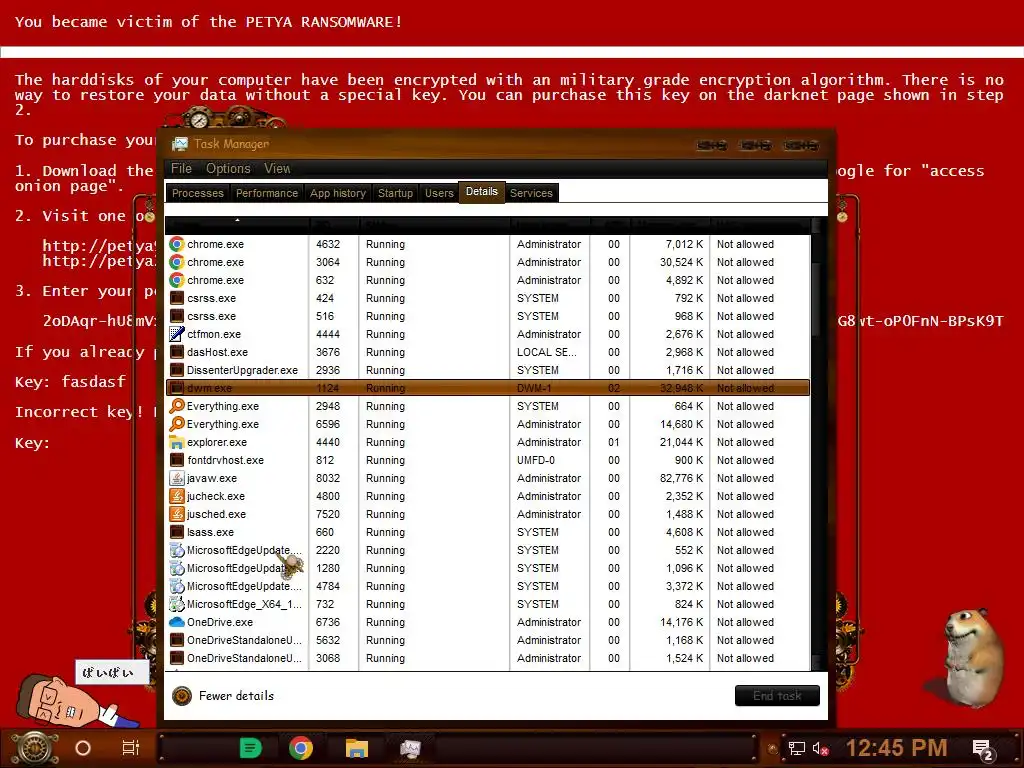Select jucheck.exe orange Java icon
The image size is (1024, 768).
pos(176,496)
